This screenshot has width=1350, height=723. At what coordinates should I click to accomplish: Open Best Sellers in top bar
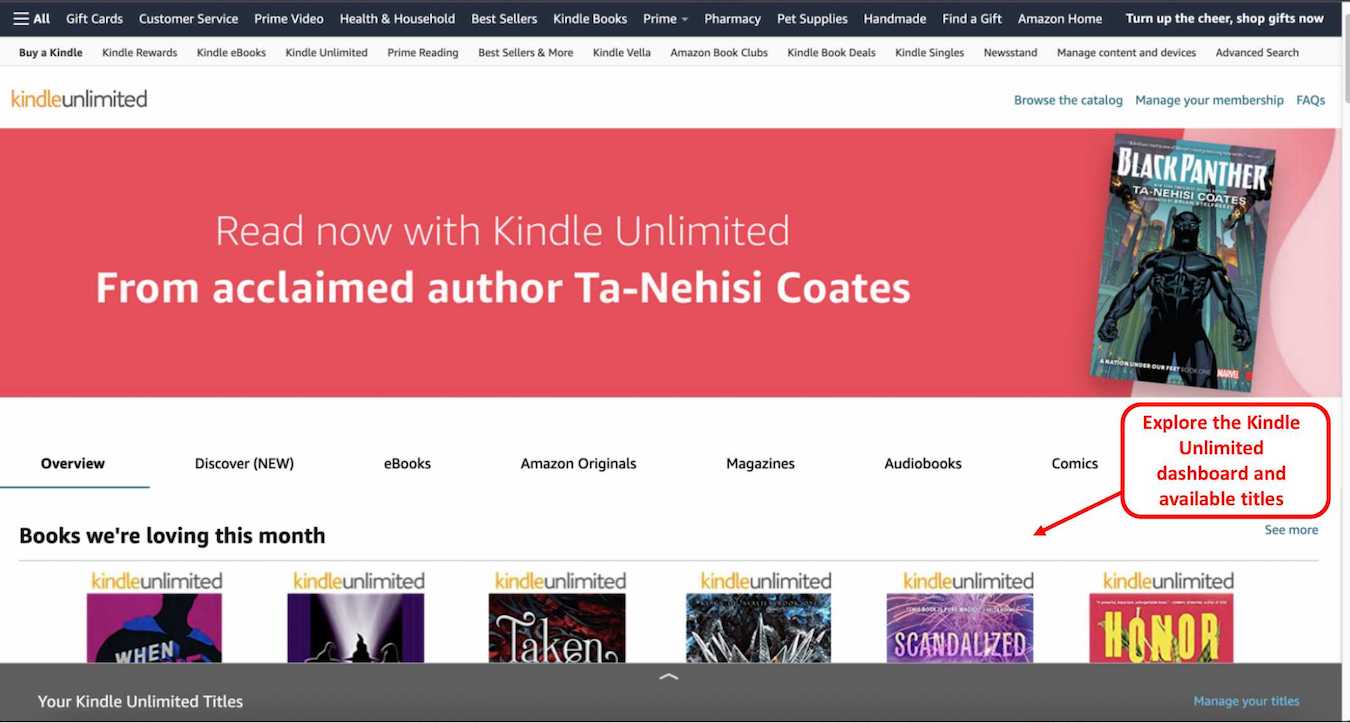[x=504, y=18]
